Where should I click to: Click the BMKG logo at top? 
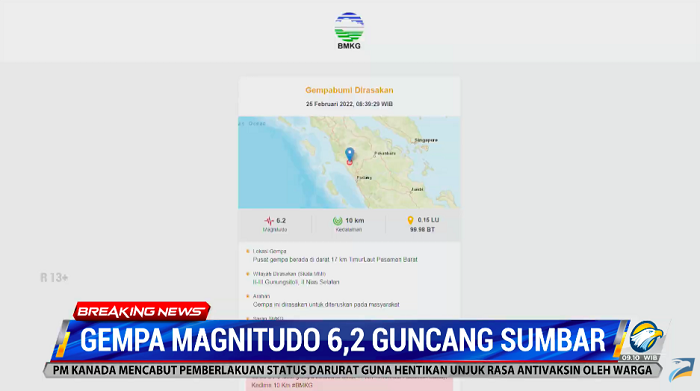pos(349,30)
